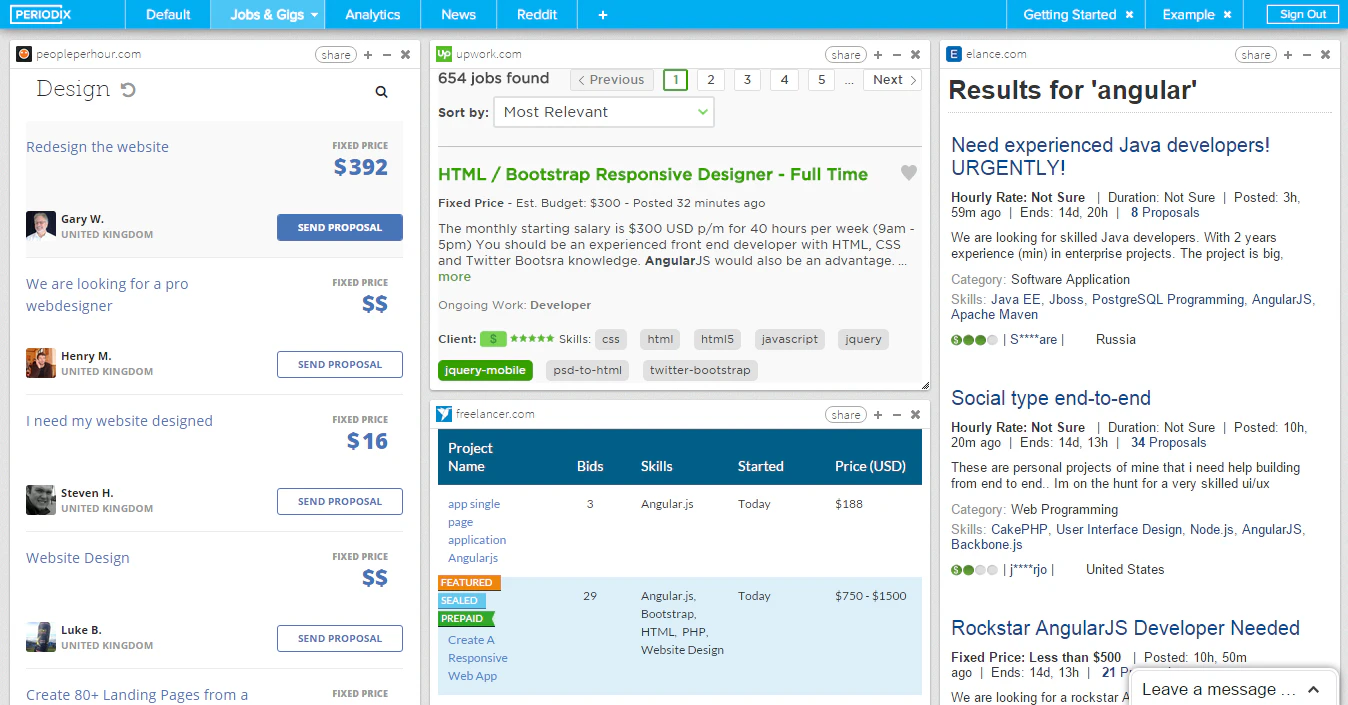Expand job description with more link

(454, 277)
